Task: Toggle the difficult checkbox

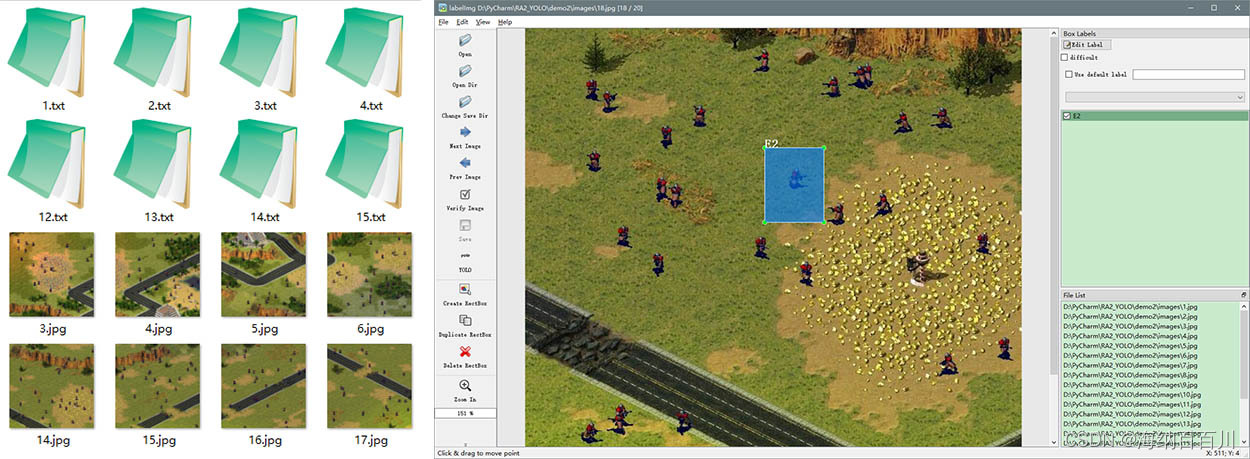Action: [1065, 57]
